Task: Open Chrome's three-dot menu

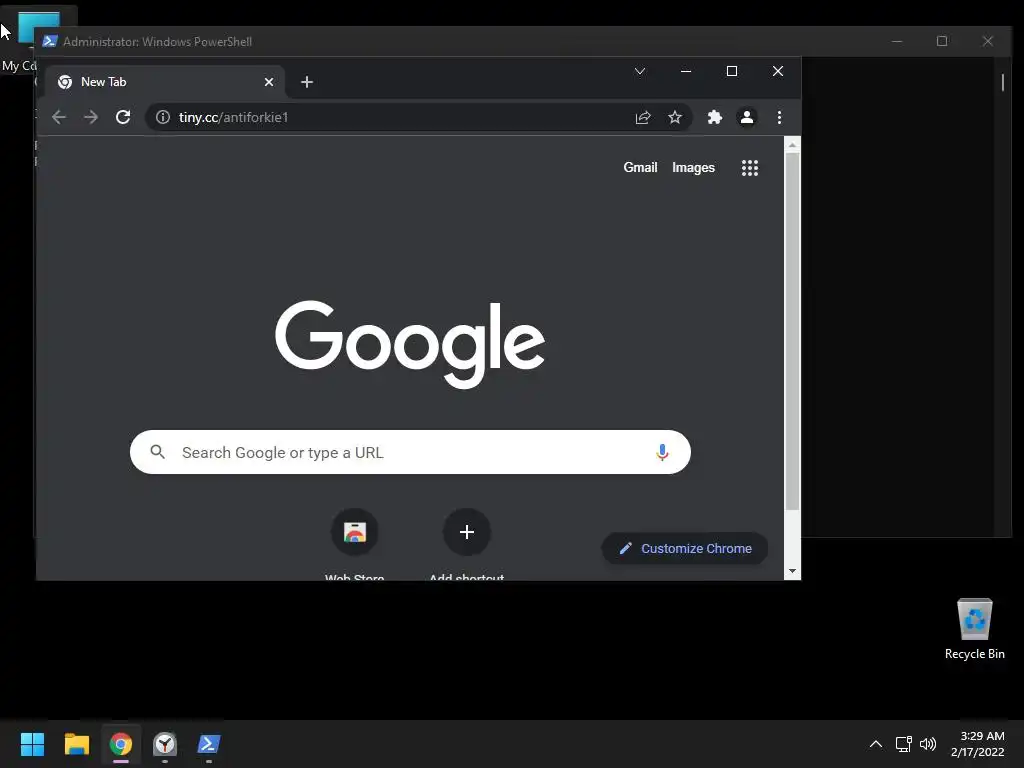Action: [x=779, y=117]
